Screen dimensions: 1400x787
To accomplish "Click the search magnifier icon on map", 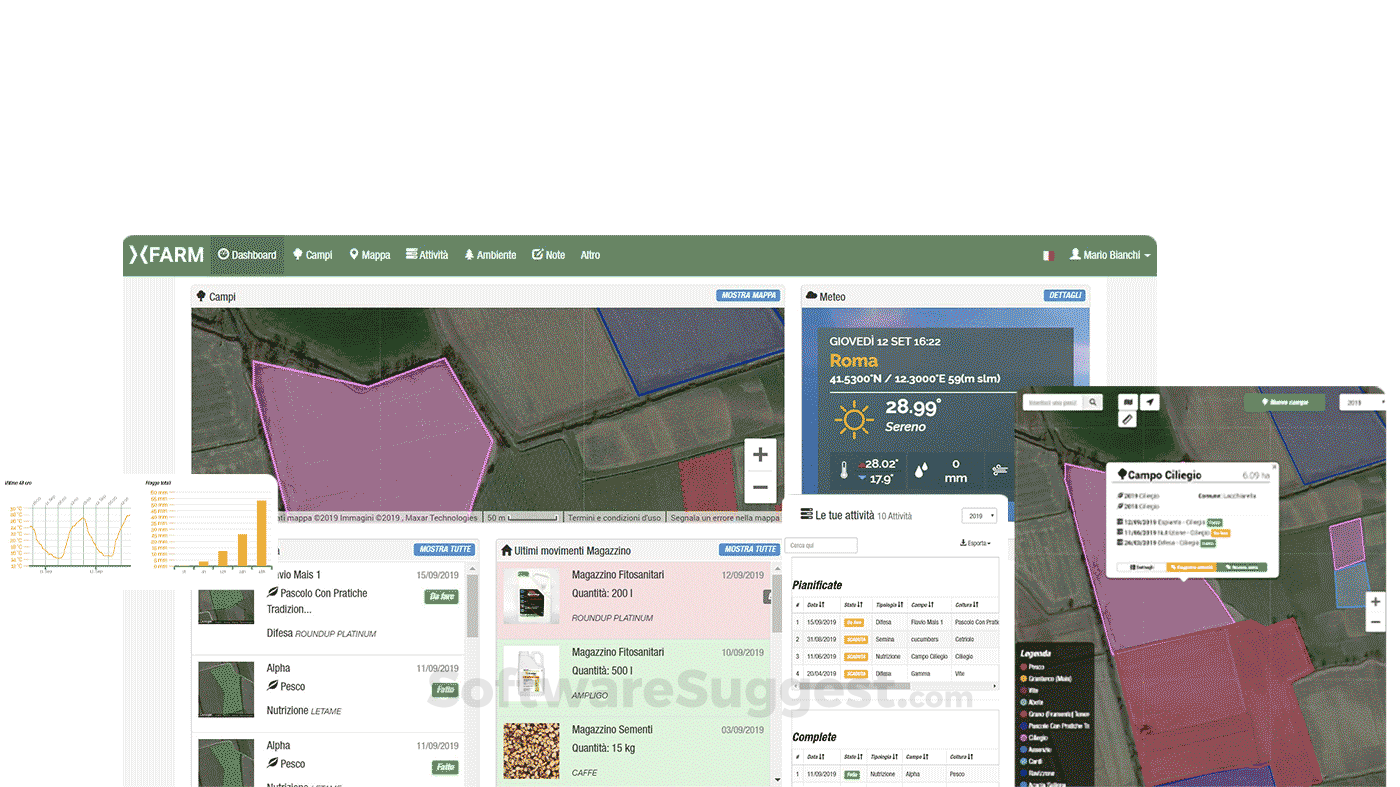I will click(x=1094, y=402).
